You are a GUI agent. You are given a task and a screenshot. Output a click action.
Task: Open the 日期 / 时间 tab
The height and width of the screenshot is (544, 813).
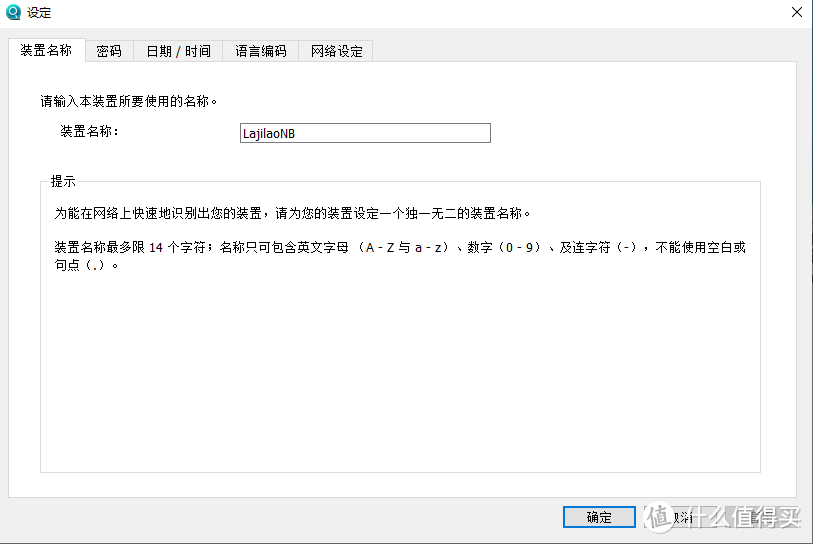pyautogui.click(x=178, y=51)
